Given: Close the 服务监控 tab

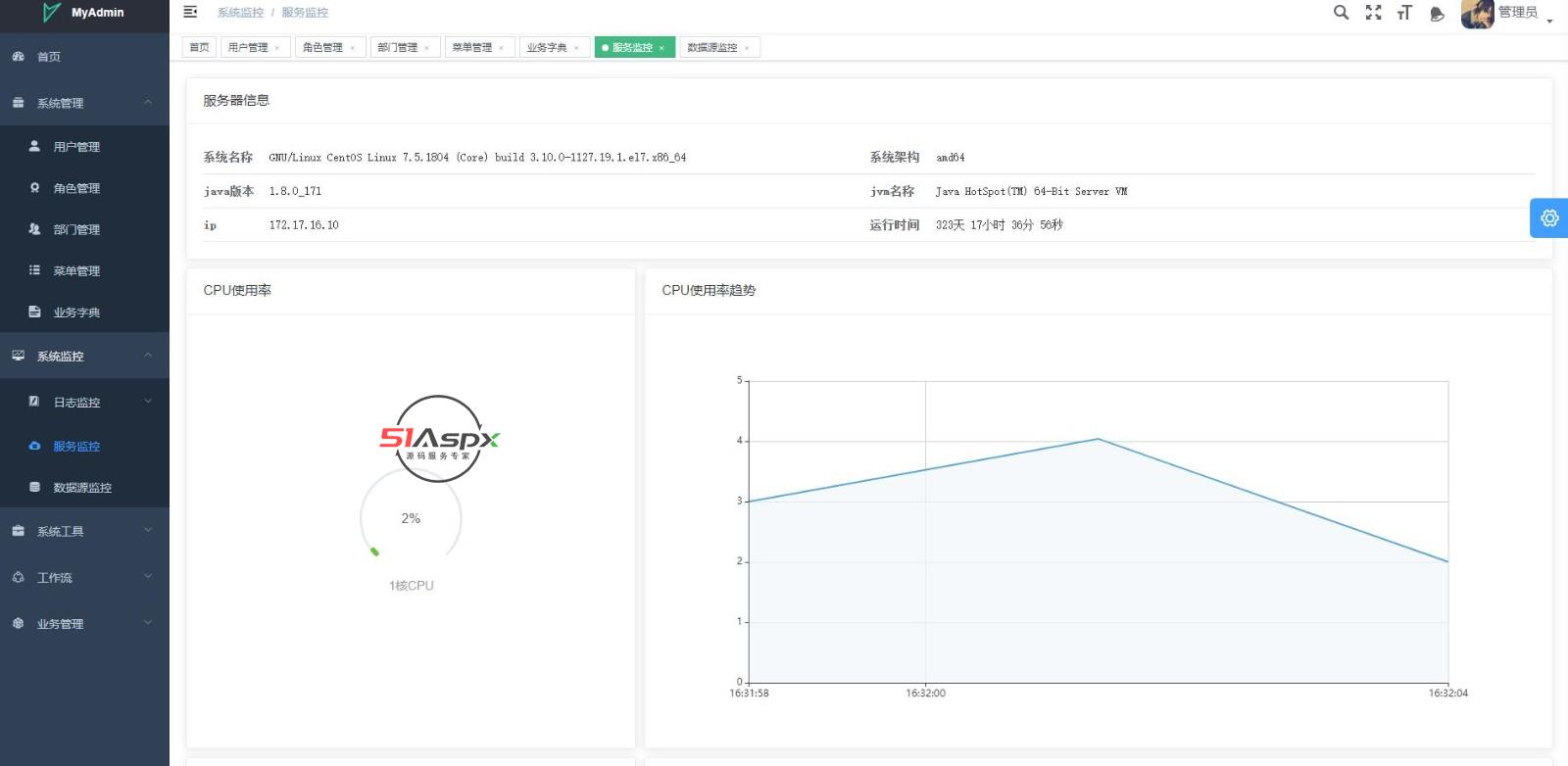Looking at the screenshot, I should 661,48.
